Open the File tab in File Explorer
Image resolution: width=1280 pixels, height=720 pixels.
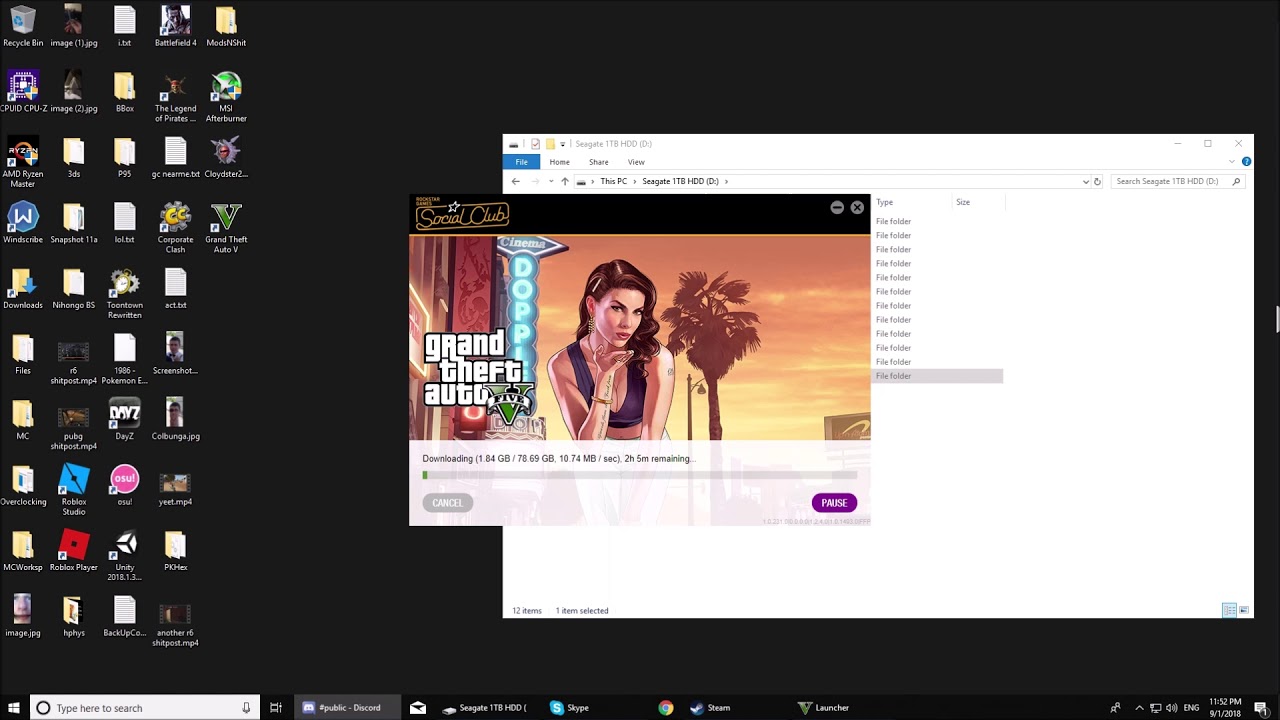[521, 162]
